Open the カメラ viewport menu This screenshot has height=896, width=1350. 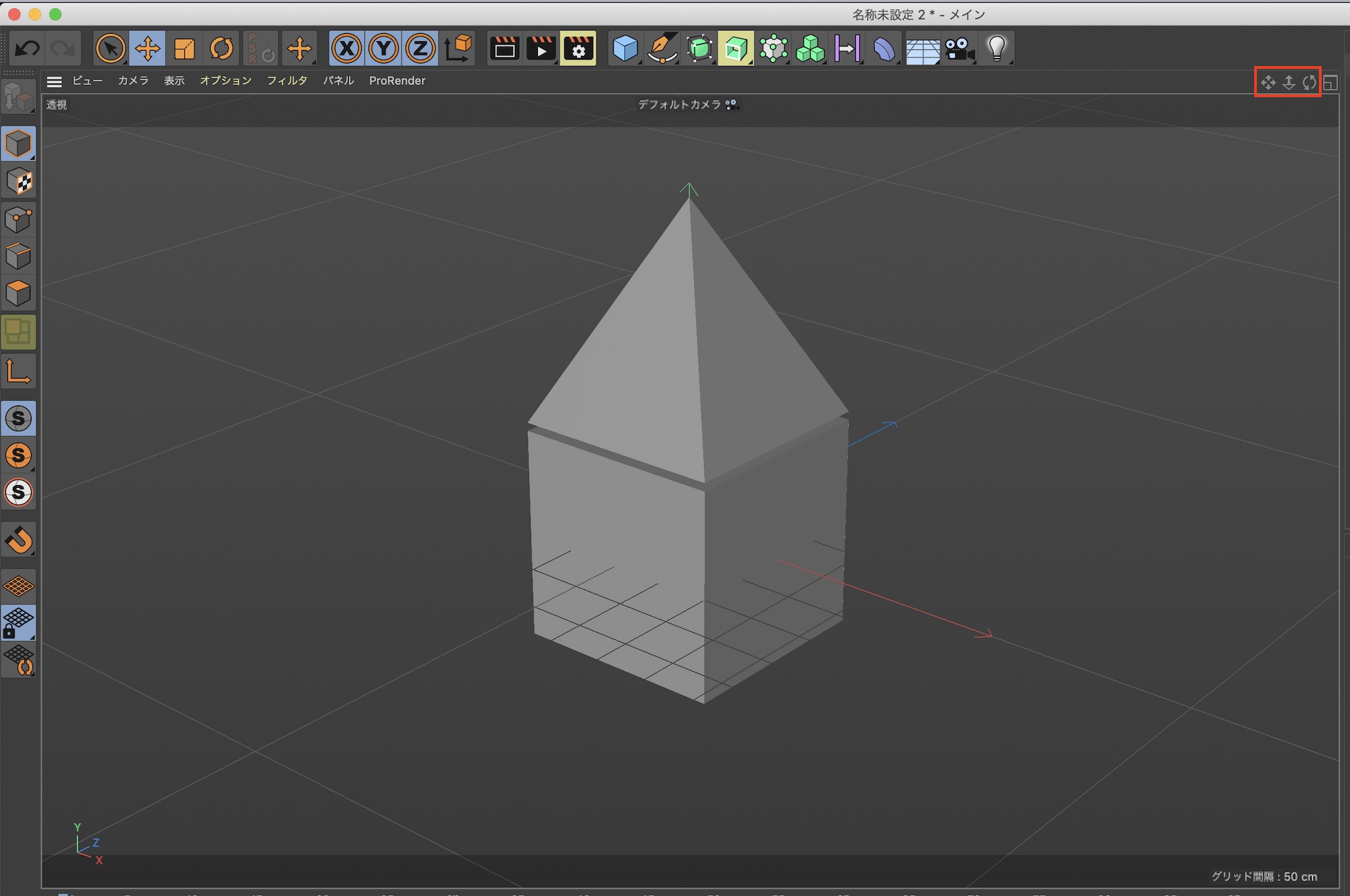tap(133, 81)
